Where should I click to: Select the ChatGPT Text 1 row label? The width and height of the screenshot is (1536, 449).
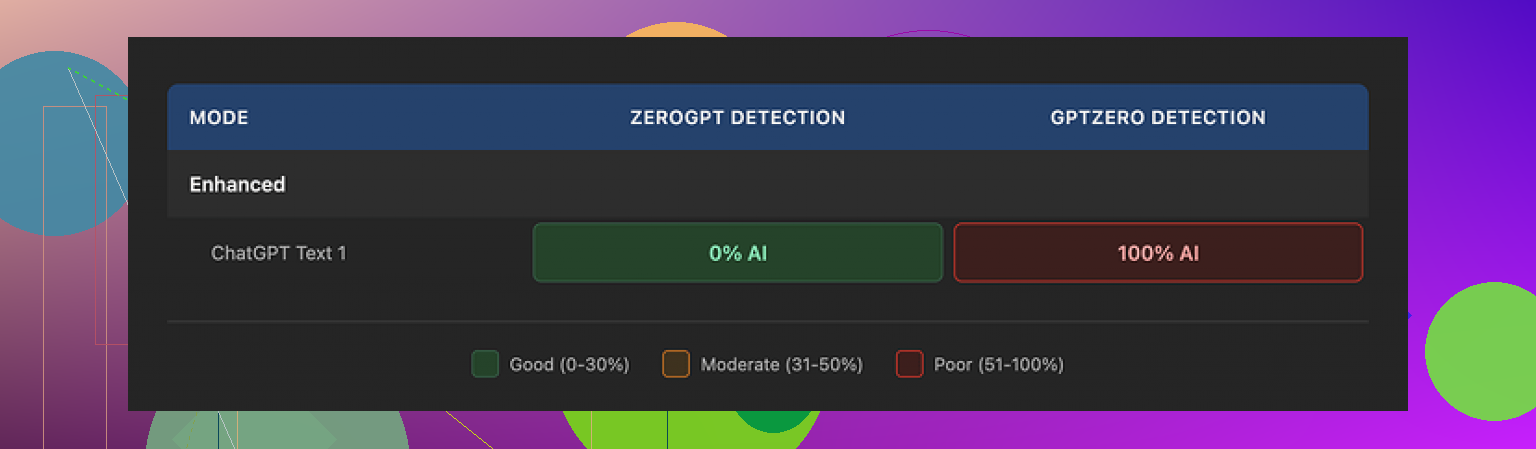click(279, 253)
